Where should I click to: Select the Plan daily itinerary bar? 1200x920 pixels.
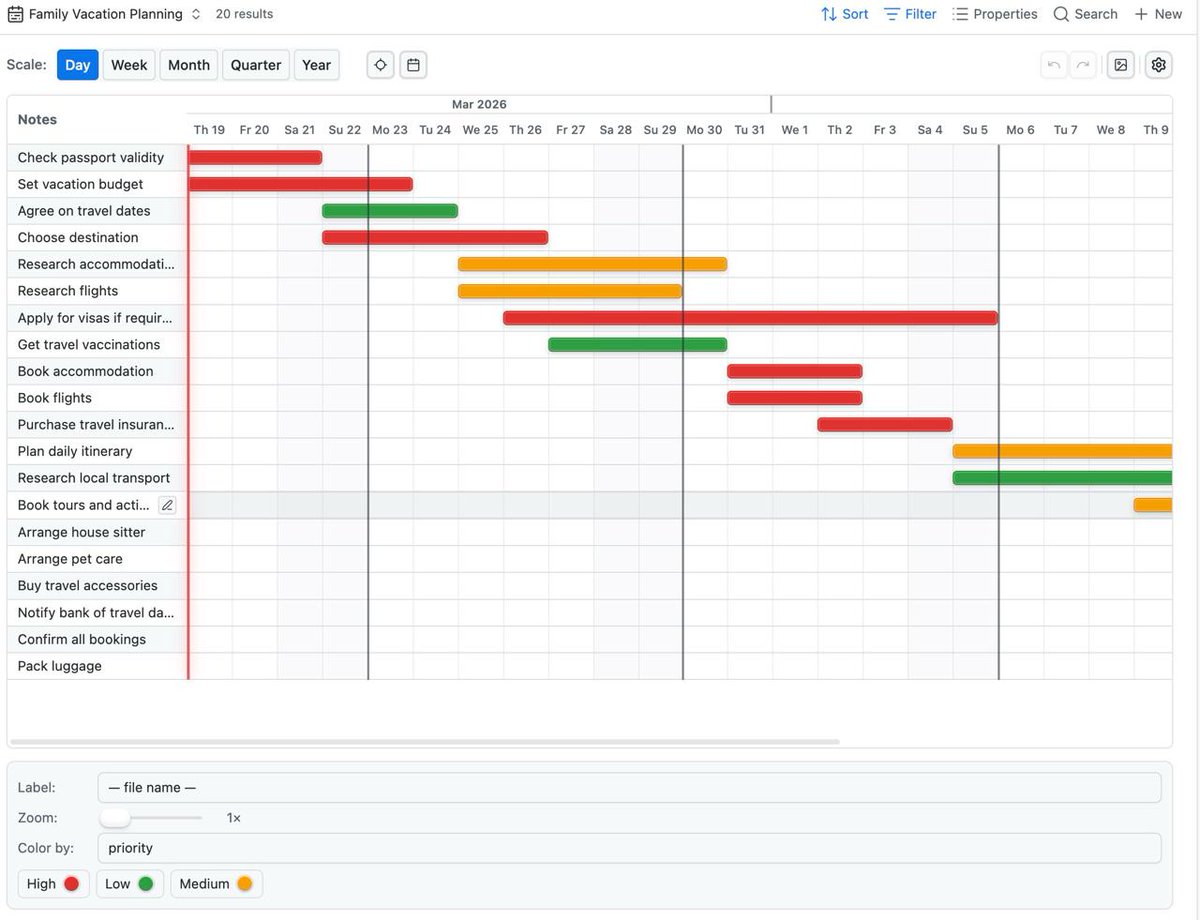click(1062, 451)
